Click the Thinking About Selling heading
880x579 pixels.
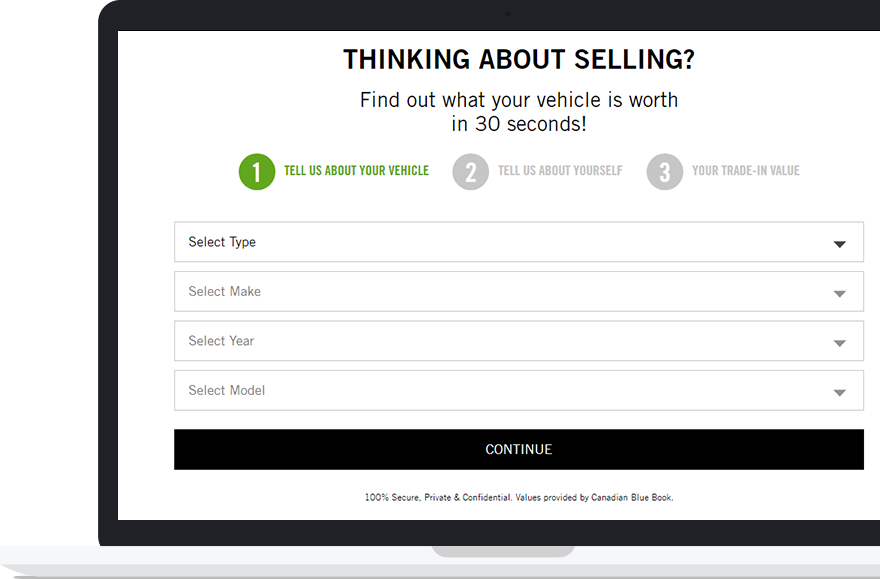[519, 59]
